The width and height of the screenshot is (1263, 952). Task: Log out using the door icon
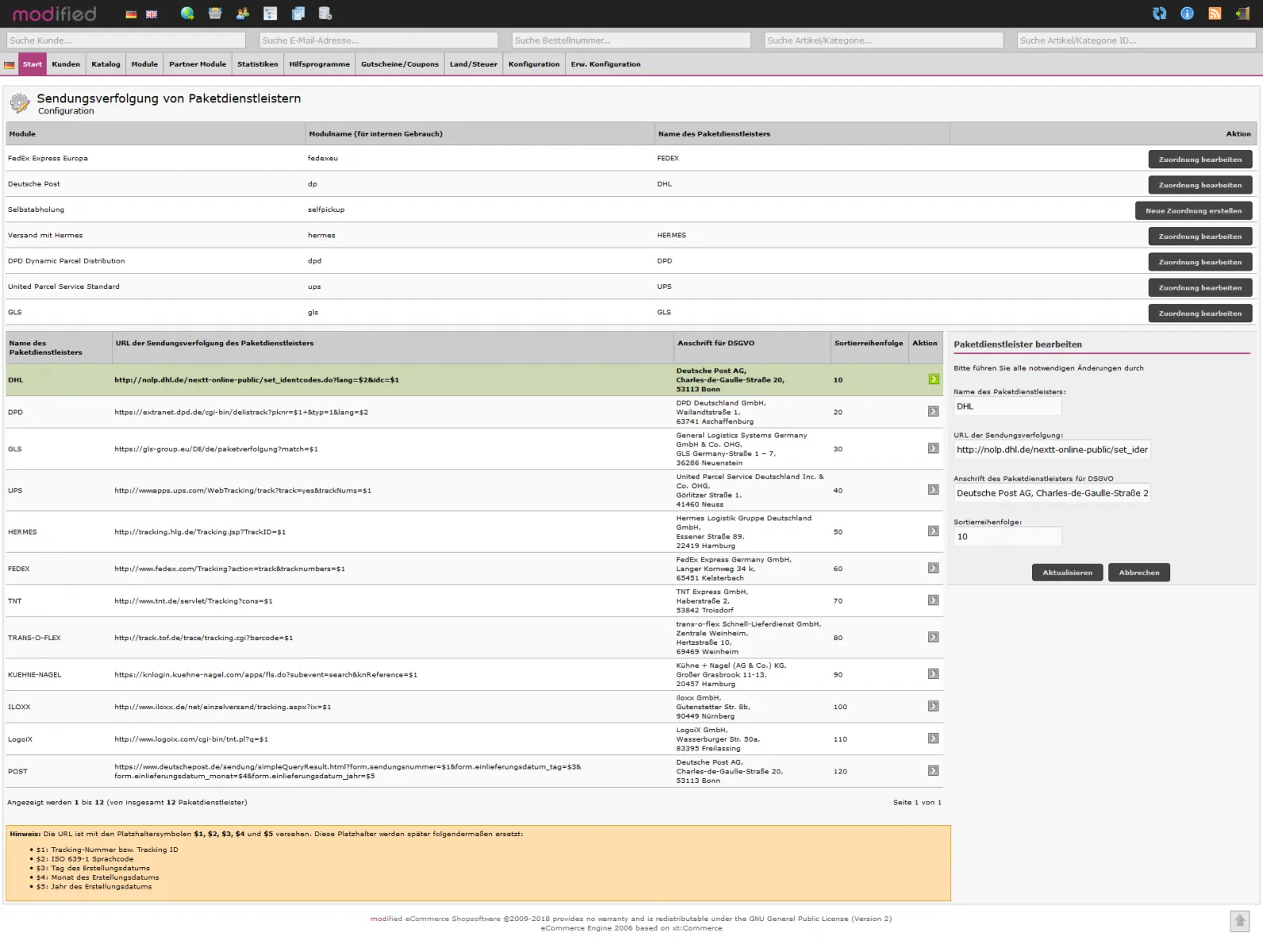pos(1242,13)
